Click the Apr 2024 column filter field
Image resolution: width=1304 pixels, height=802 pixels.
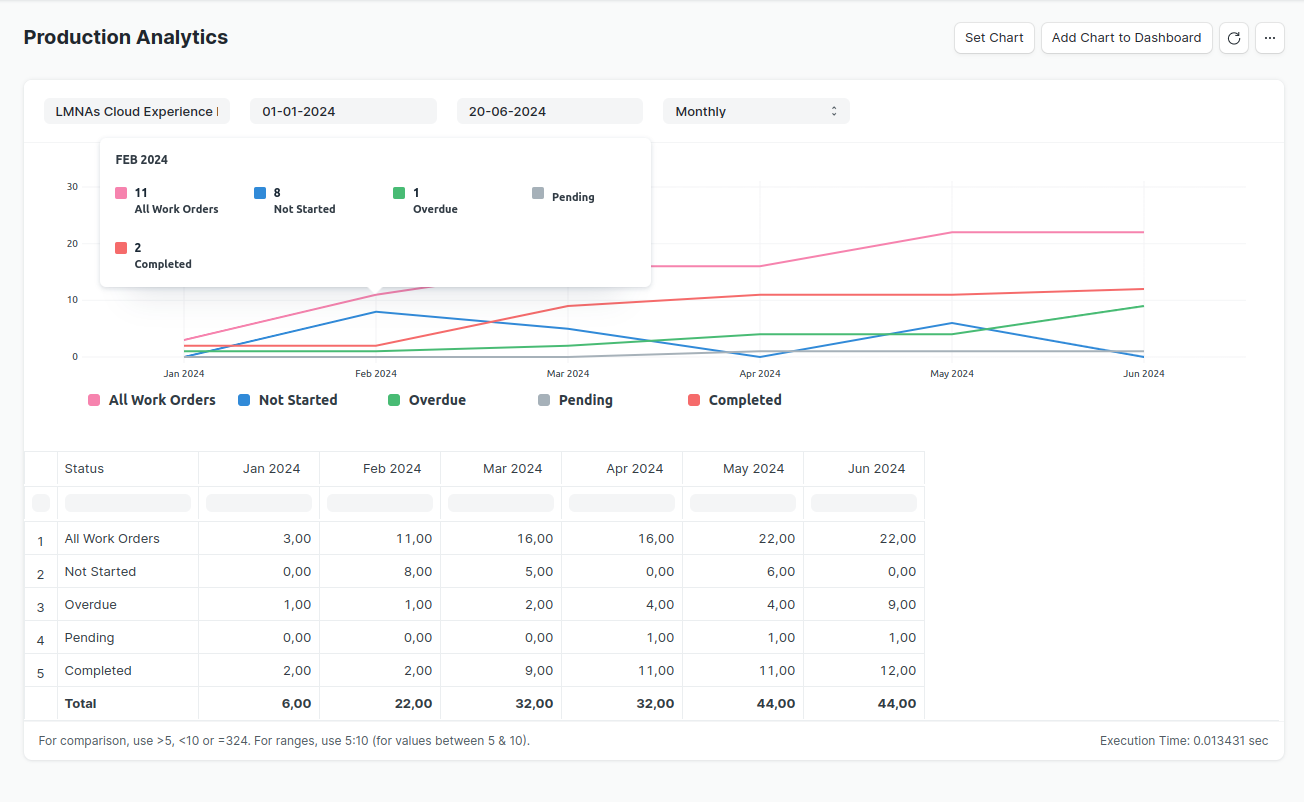tap(622, 503)
